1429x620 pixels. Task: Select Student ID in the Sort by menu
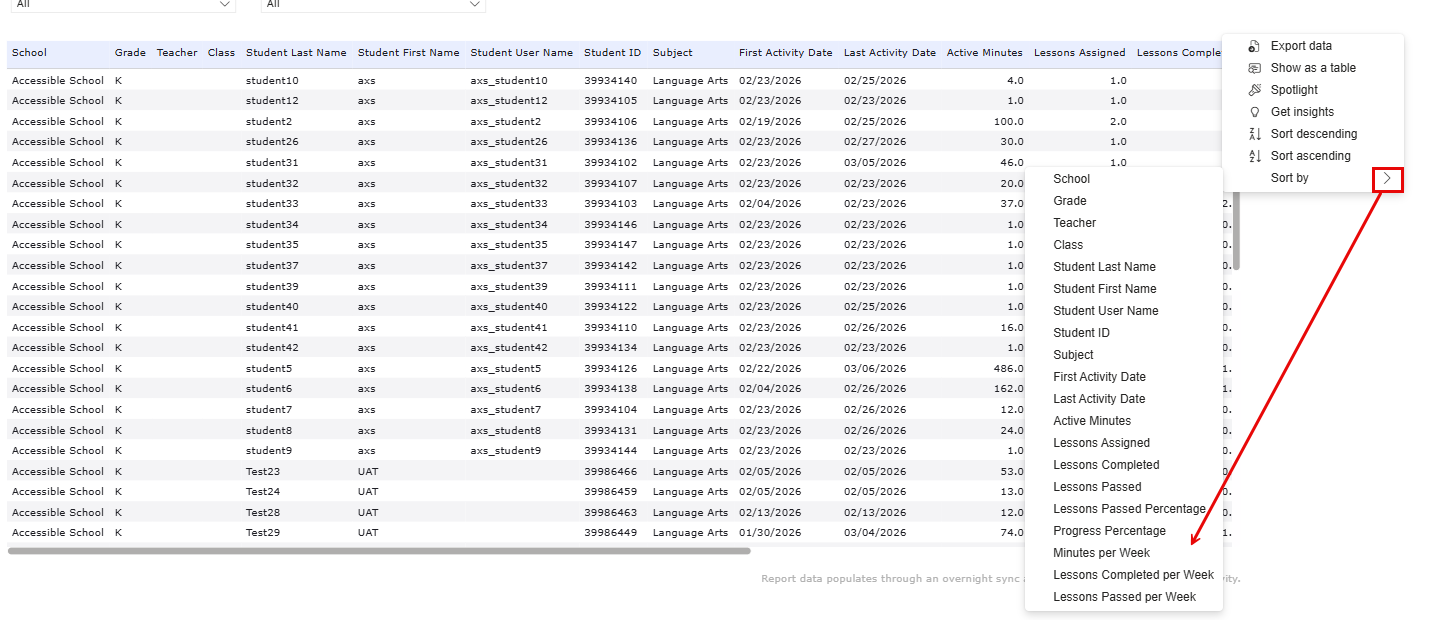1079,332
